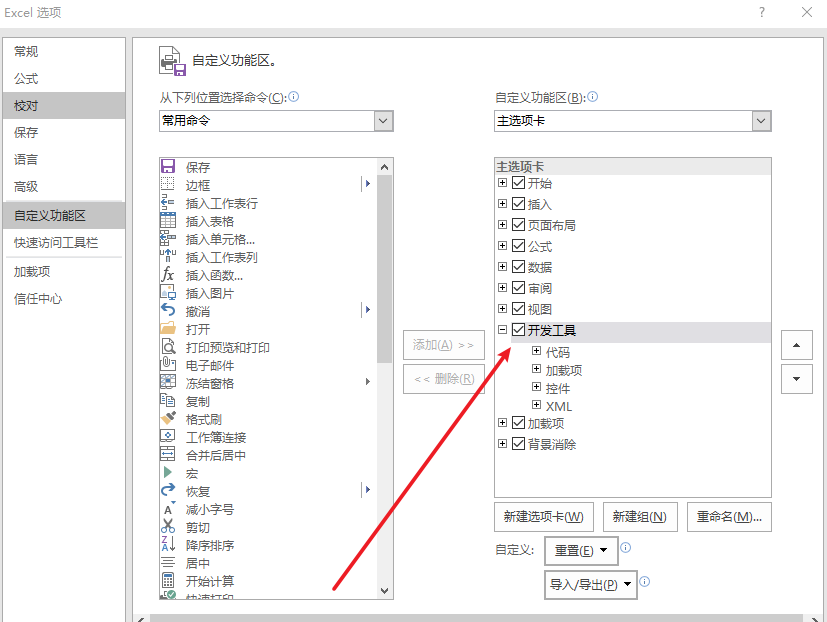Select the 边框 border command icon
The height and width of the screenshot is (622, 827).
(168, 185)
